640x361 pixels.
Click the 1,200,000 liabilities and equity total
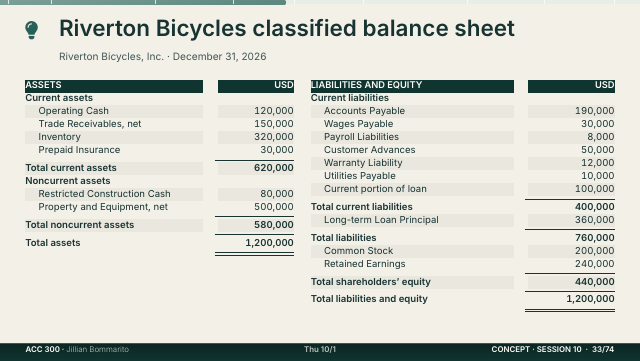590,299
